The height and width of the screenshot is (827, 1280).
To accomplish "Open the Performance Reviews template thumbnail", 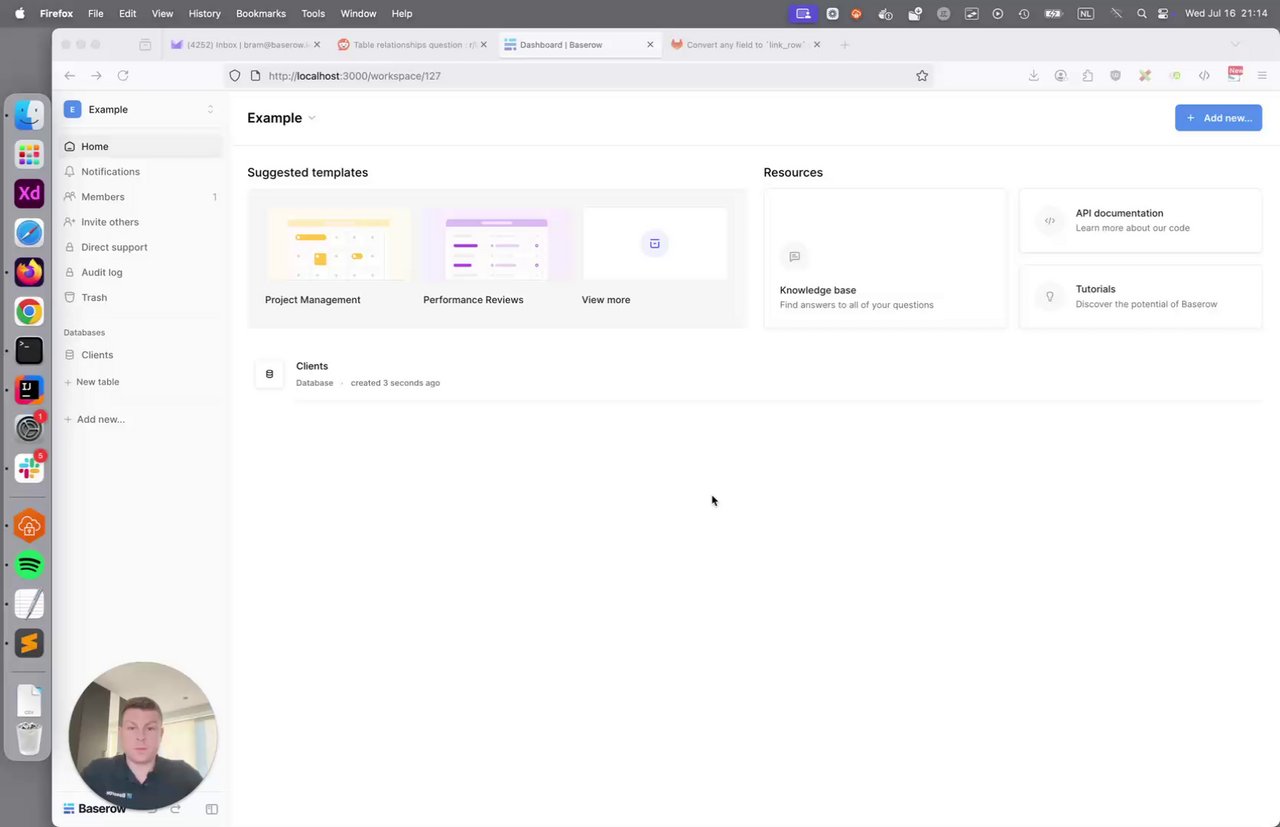I will point(497,244).
